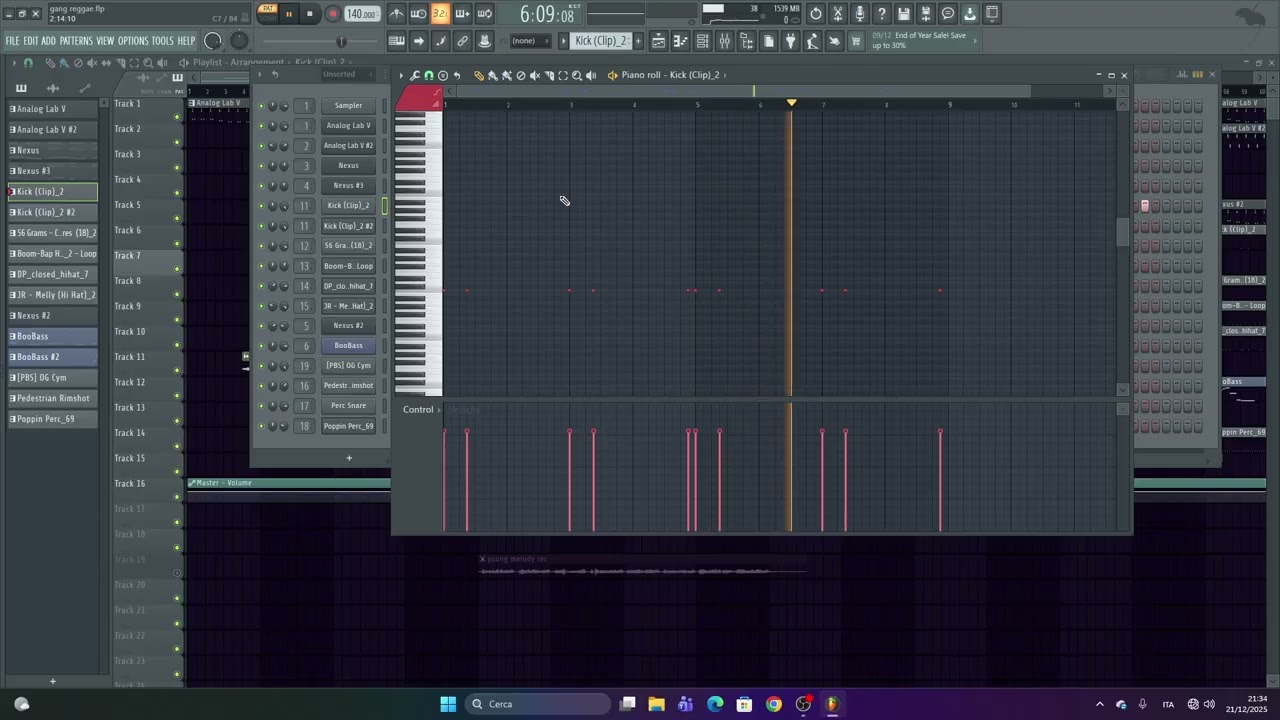
Task: Toggle mute light for Sampler channel
Action: 262,106
